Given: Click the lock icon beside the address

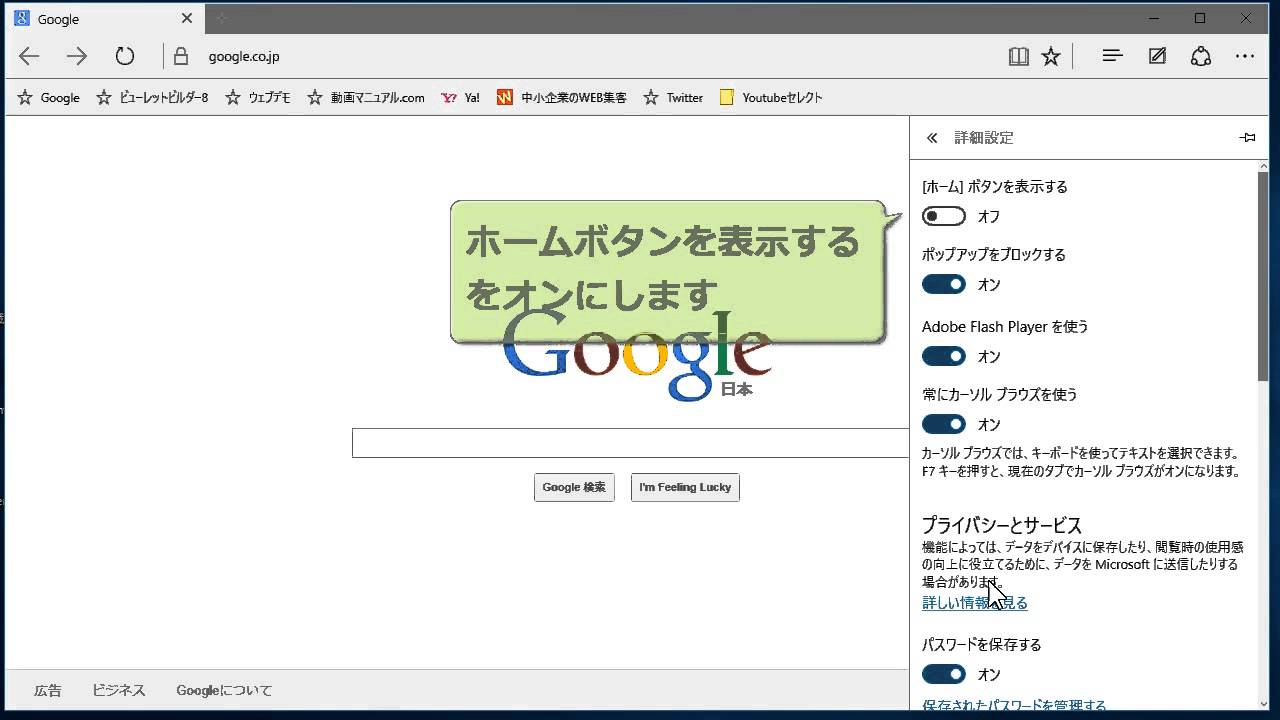Looking at the screenshot, I should click(x=181, y=56).
